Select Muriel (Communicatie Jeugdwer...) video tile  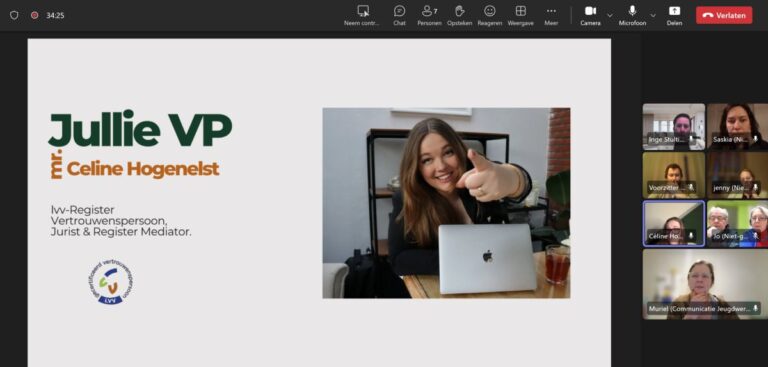[705, 284]
